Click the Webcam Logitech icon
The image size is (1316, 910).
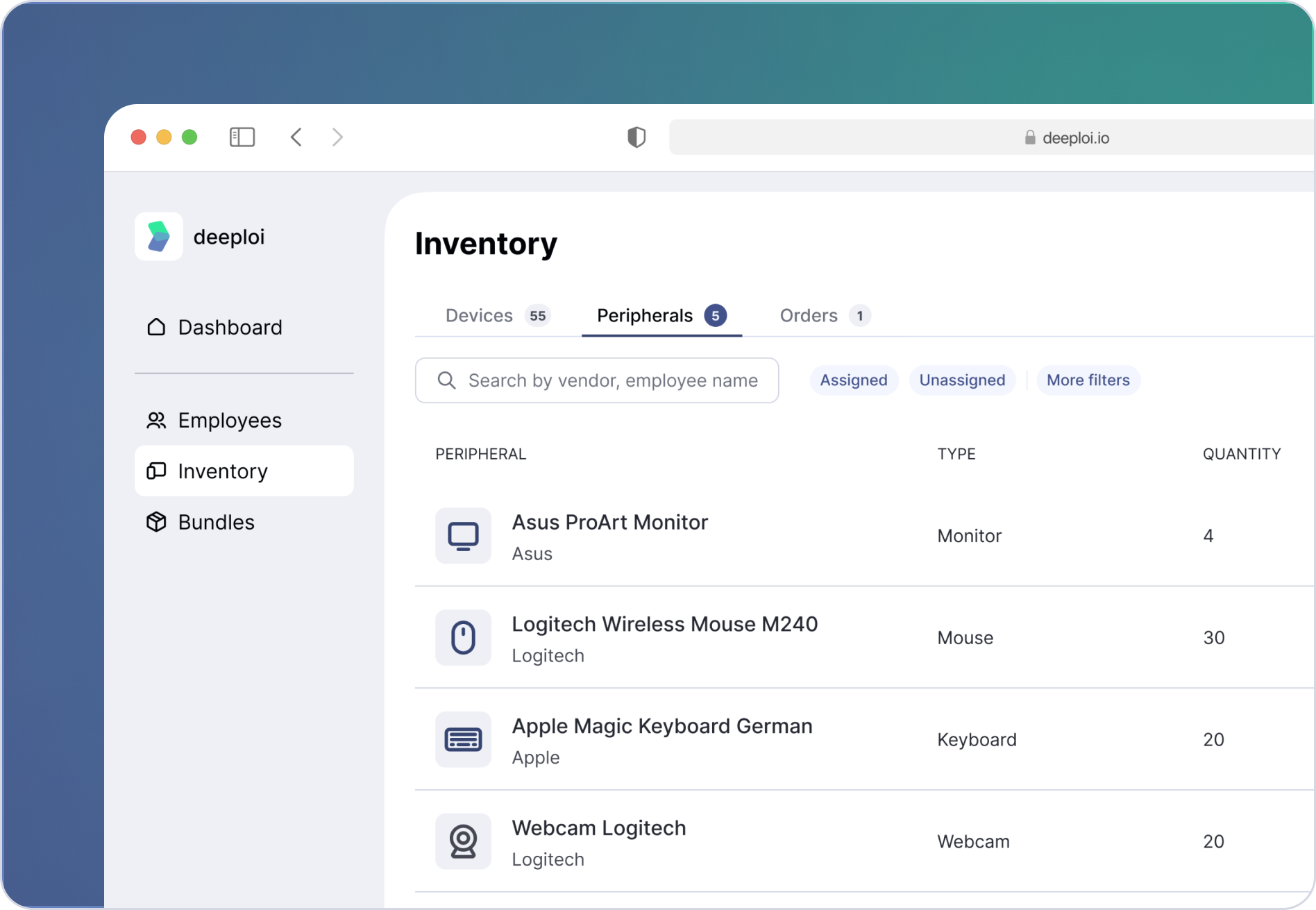coord(463,841)
